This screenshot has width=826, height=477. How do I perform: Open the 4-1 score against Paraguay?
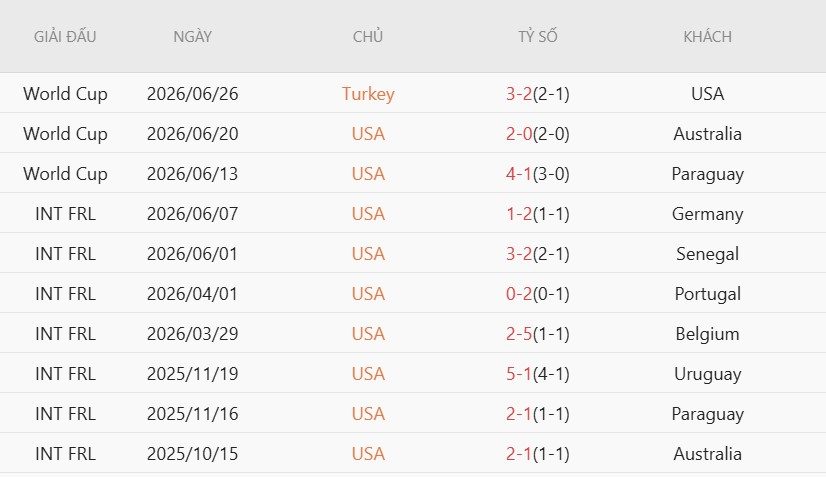[519, 174]
